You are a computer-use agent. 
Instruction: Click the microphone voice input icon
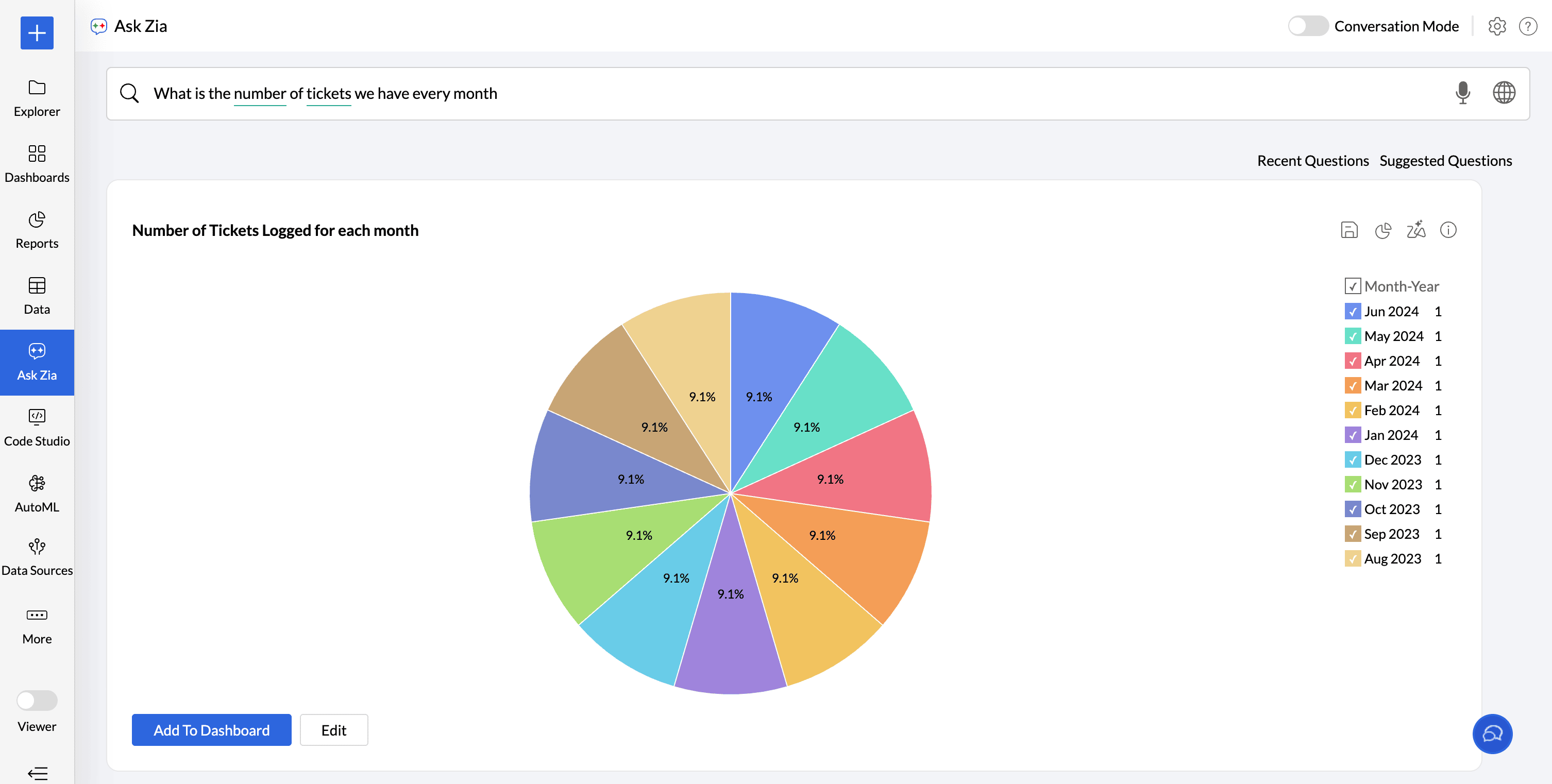(x=1462, y=93)
